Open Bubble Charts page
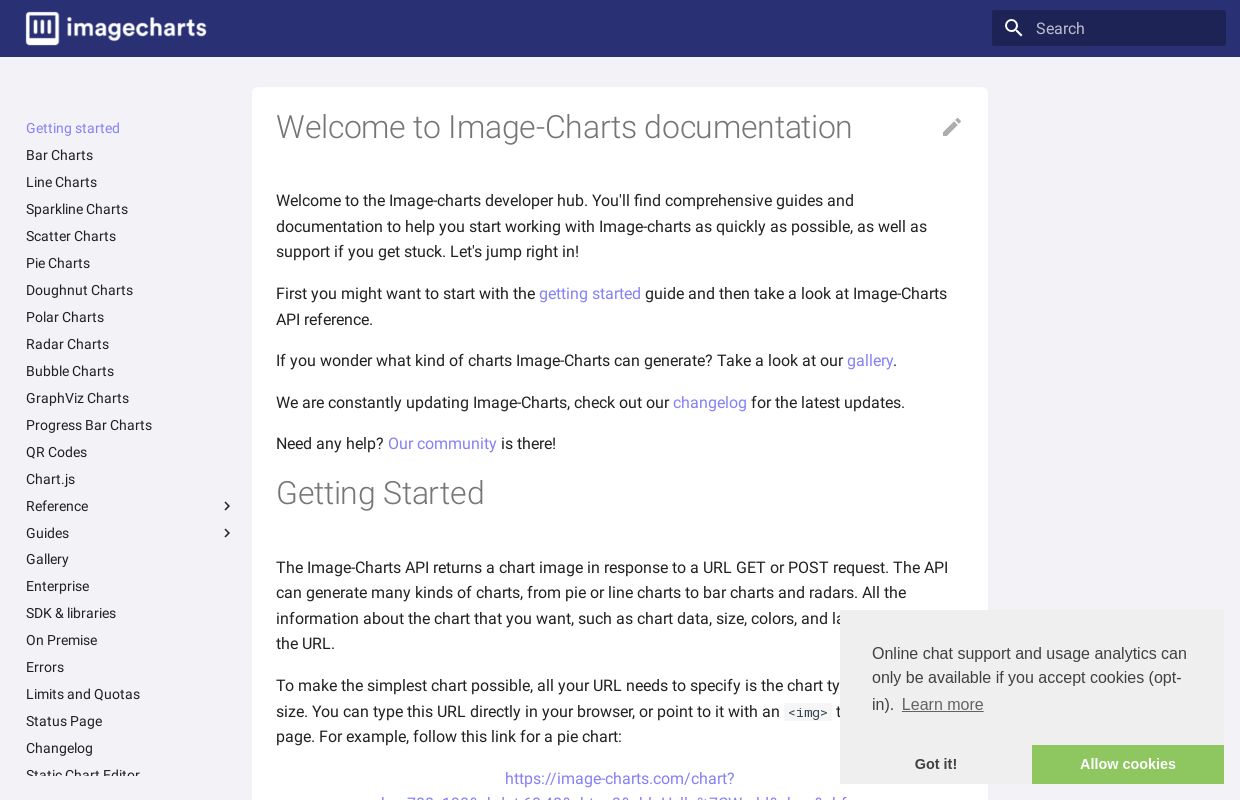Viewport: 1240px width, 800px height. 70,371
